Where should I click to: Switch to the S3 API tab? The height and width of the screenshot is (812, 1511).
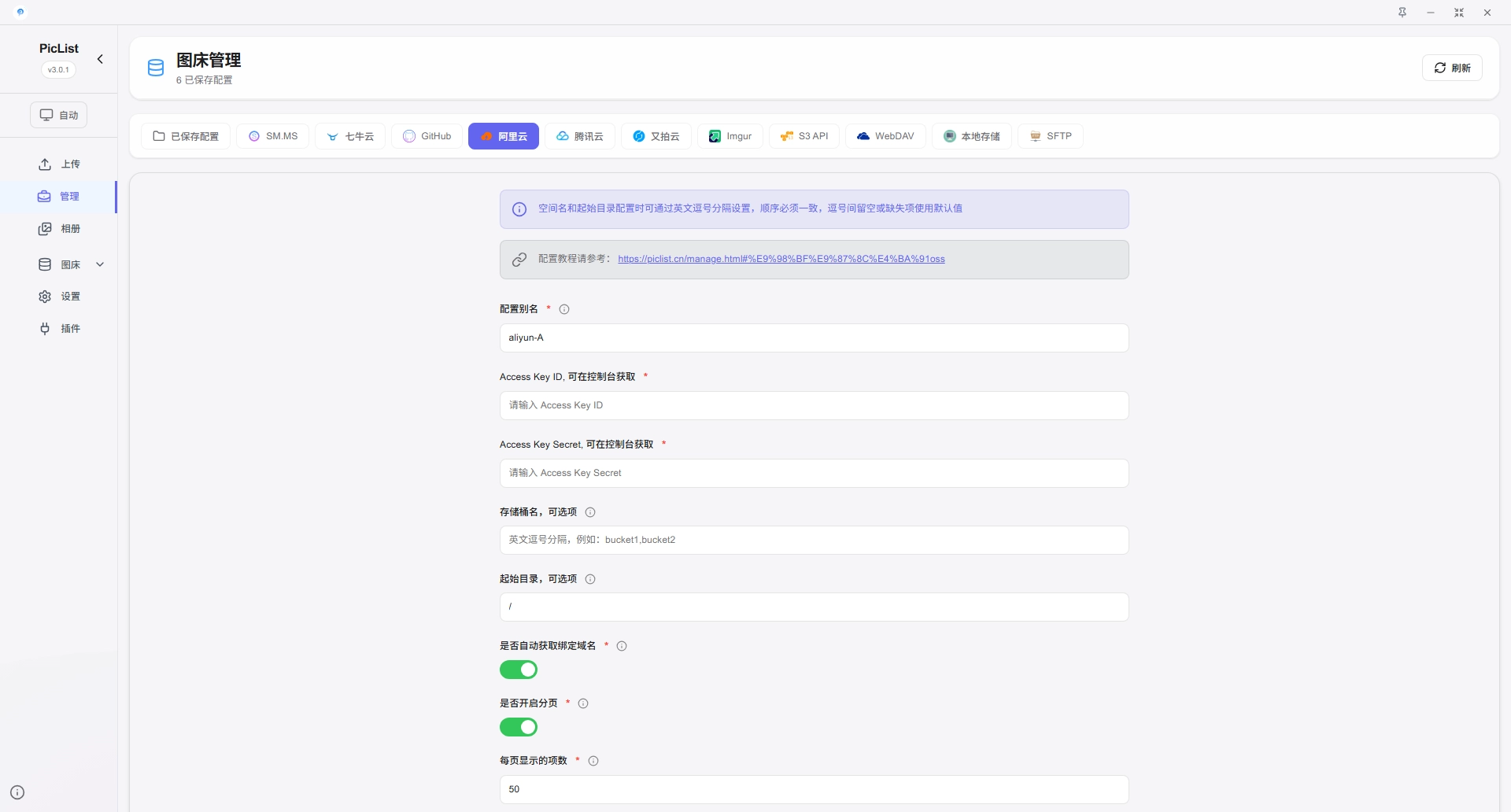tap(804, 136)
